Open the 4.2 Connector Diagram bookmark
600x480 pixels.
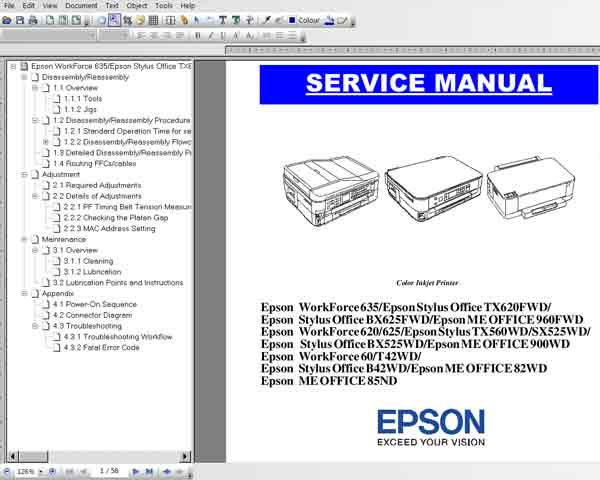click(92, 315)
